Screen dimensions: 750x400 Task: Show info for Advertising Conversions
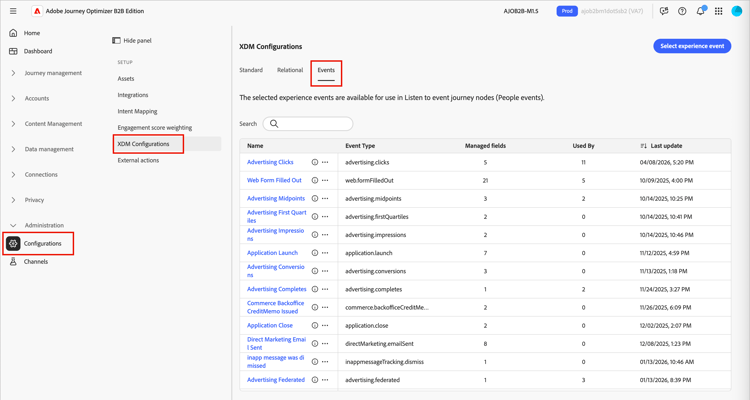click(315, 271)
